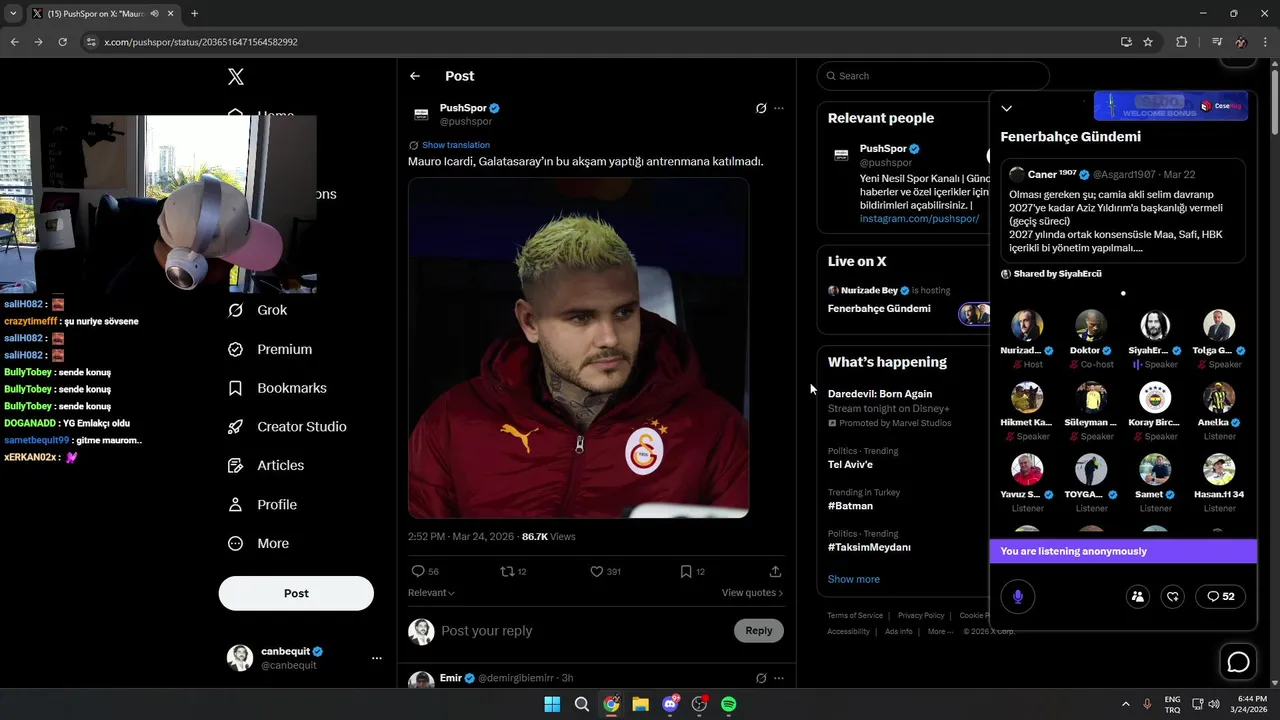Open the instagram.com/pushspor/ link
Image resolution: width=1280 pixels, height=720 pixels.
click(x=919, y=219)
